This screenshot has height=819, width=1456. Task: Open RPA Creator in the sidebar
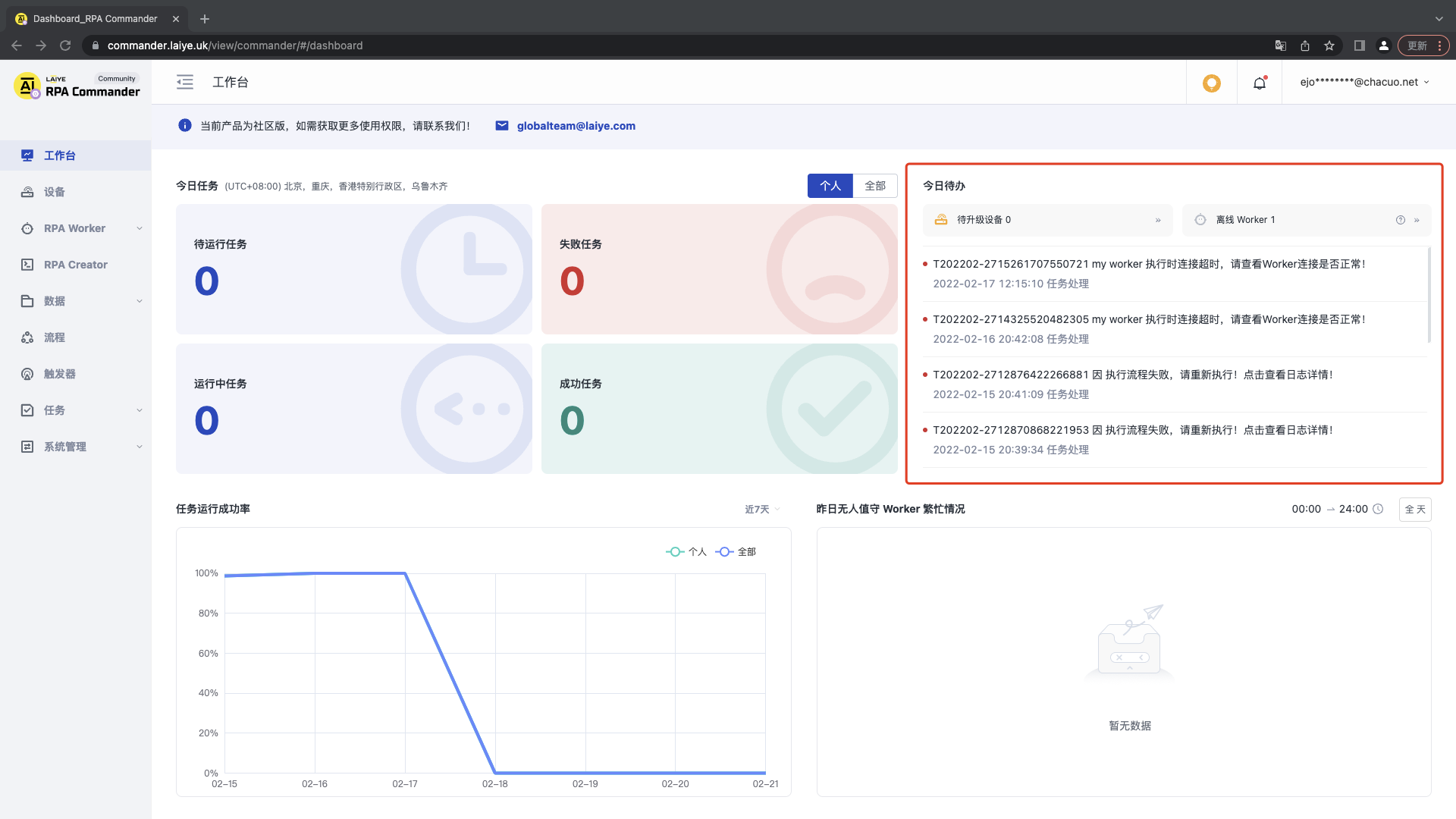pyautogui.click(x=76, y=265)
